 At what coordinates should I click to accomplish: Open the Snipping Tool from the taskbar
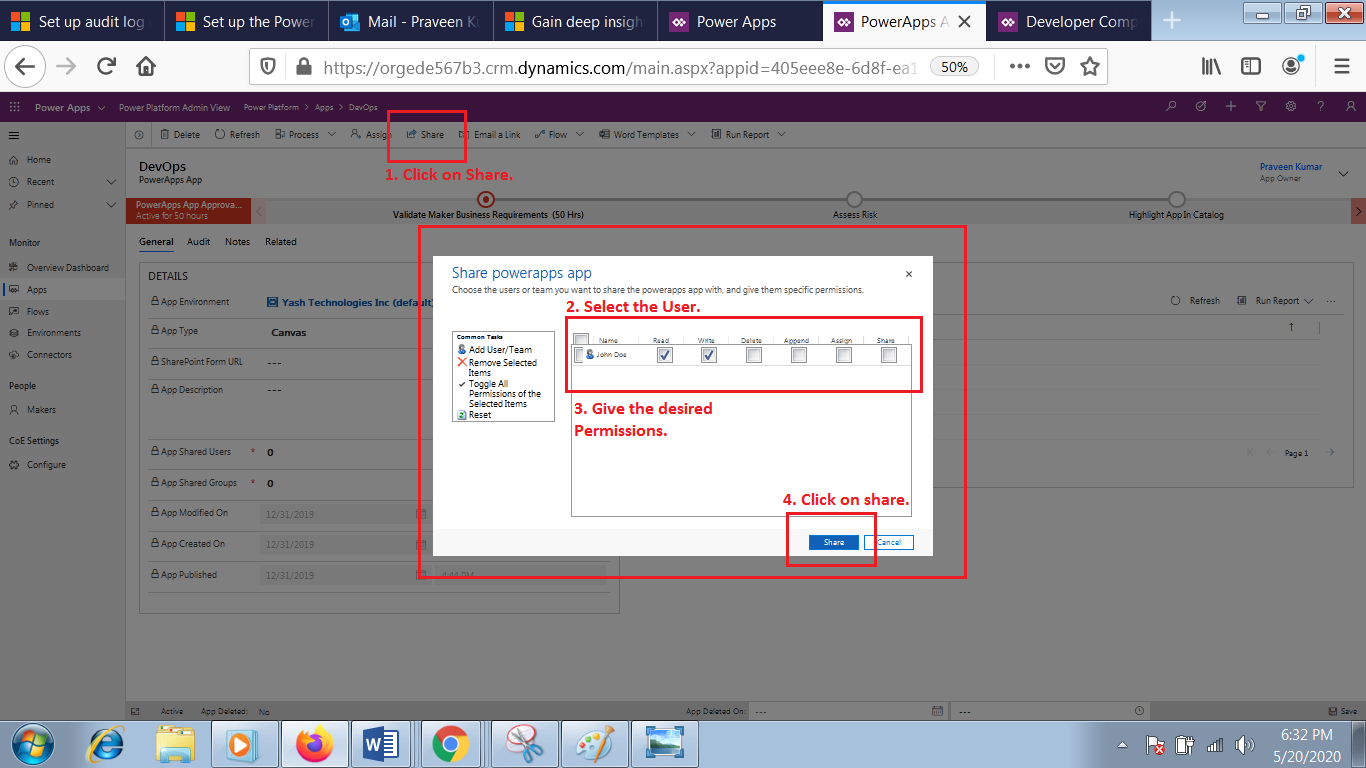click(524, 743)
